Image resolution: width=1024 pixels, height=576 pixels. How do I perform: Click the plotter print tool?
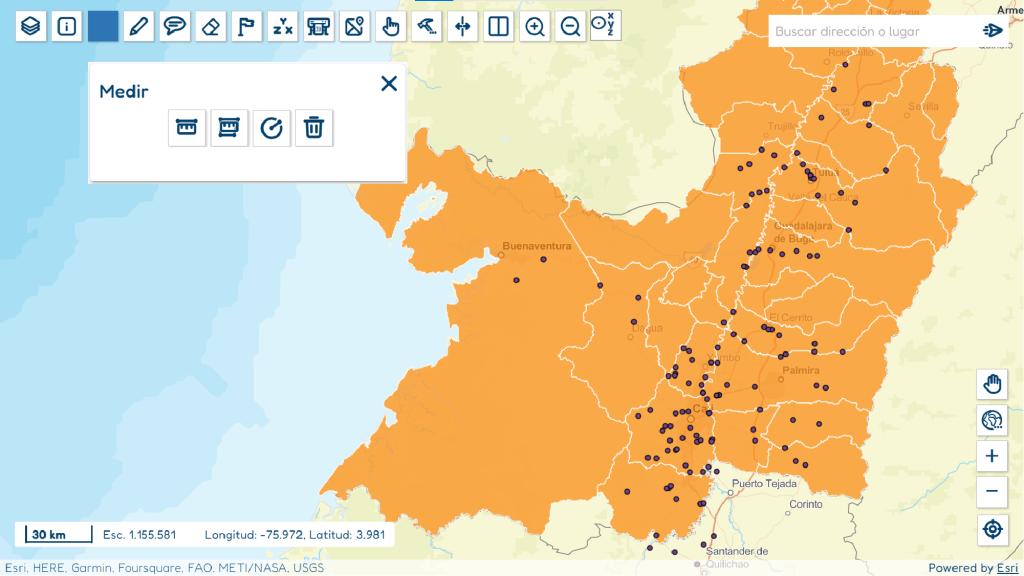(318, 27)
